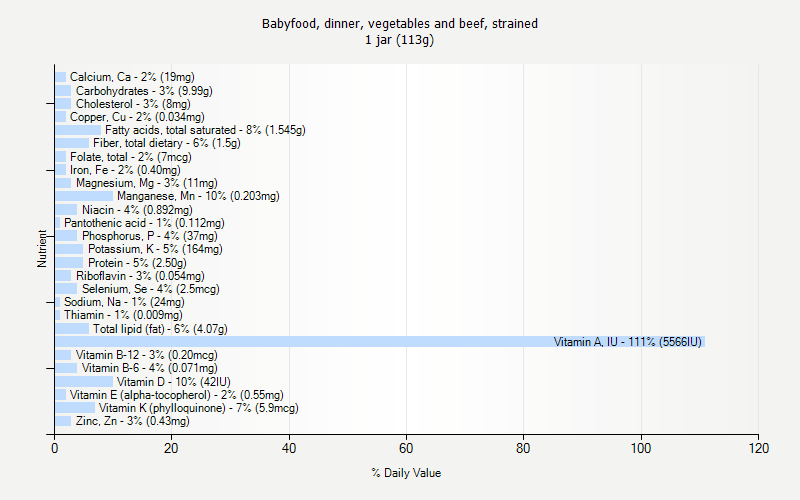Click the 1 jar (113g) subtitle
The width and height of the screenshot is (800, 500).
pos(399,40)
